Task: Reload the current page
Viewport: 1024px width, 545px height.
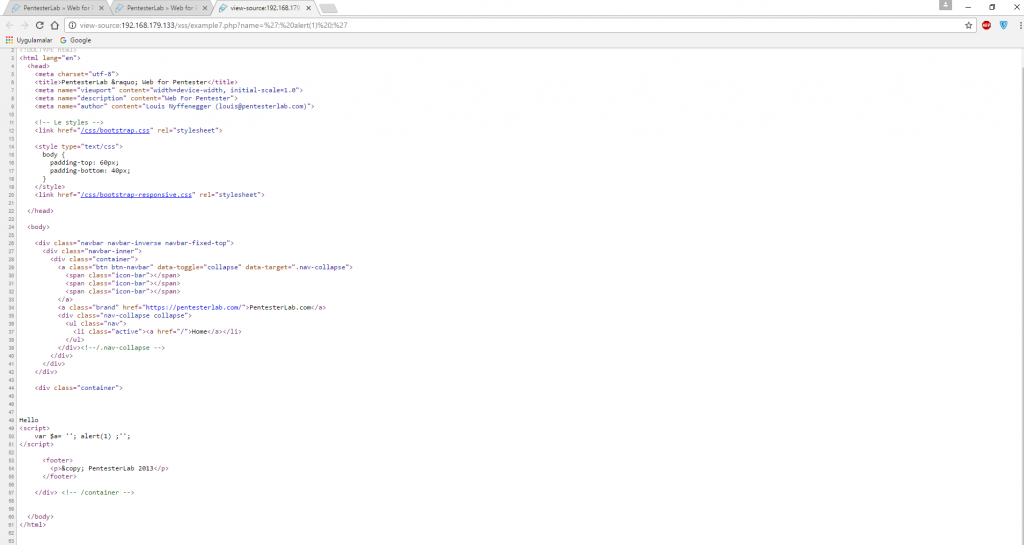Action: [x=40, y=25]
